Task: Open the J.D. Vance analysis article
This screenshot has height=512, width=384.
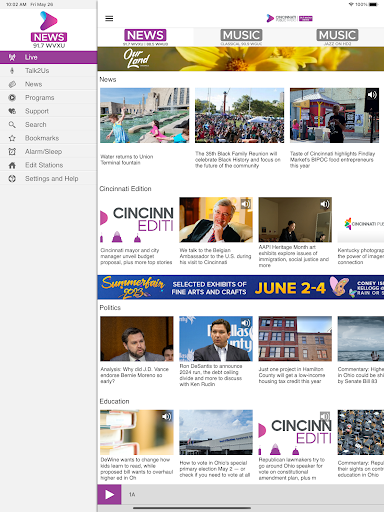Action: pos(135,375)
